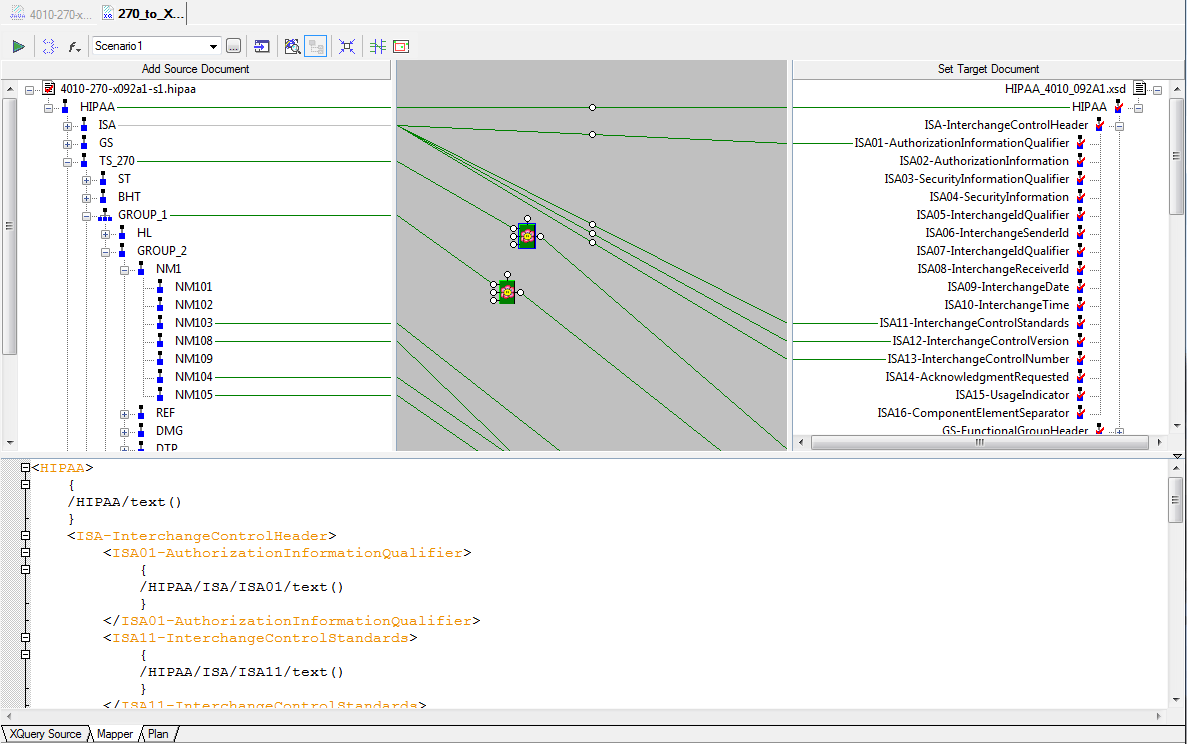Click the green Run play button

click(18, 46)
